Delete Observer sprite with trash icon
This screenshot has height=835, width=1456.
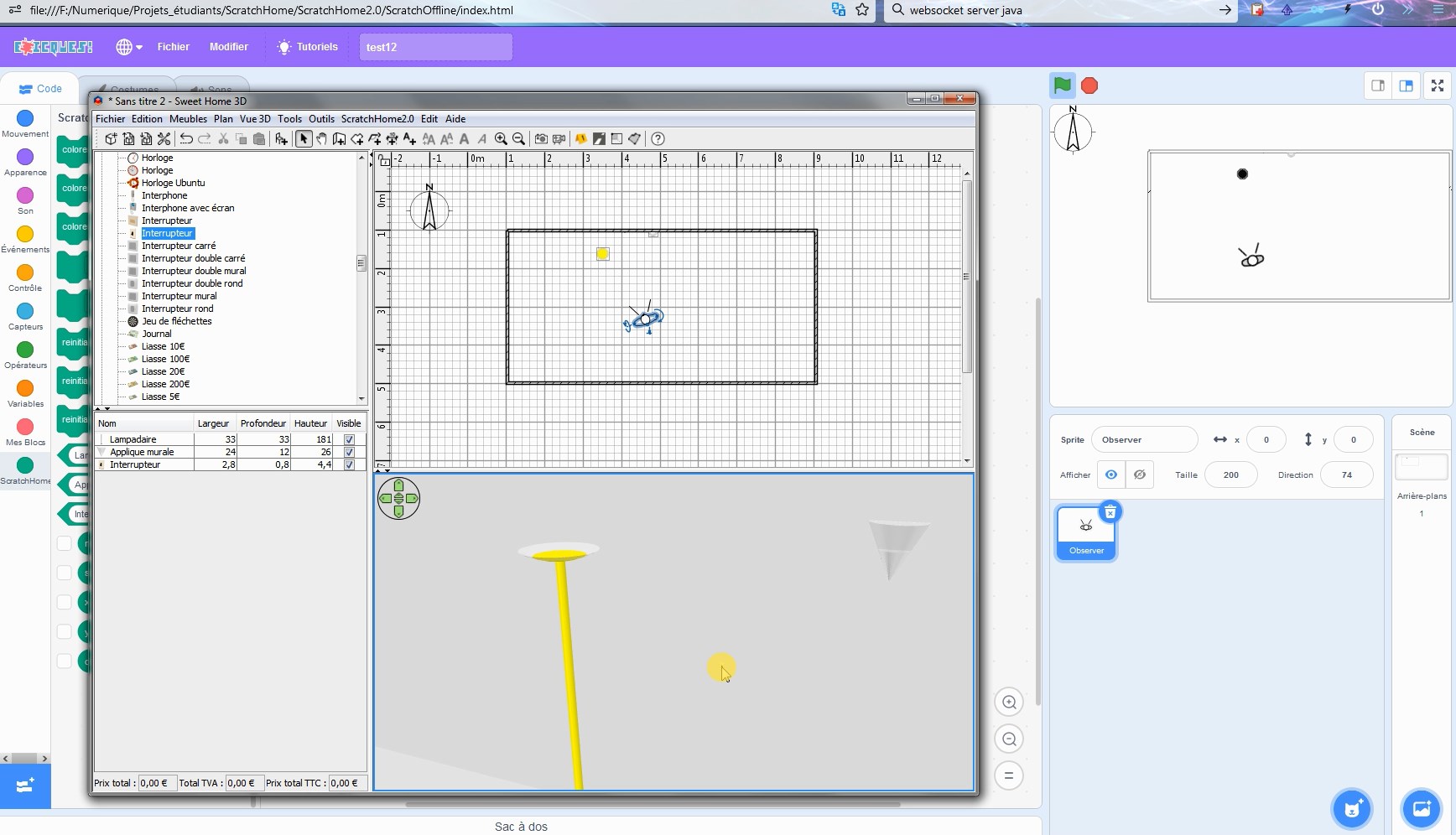coord(1110,512)
